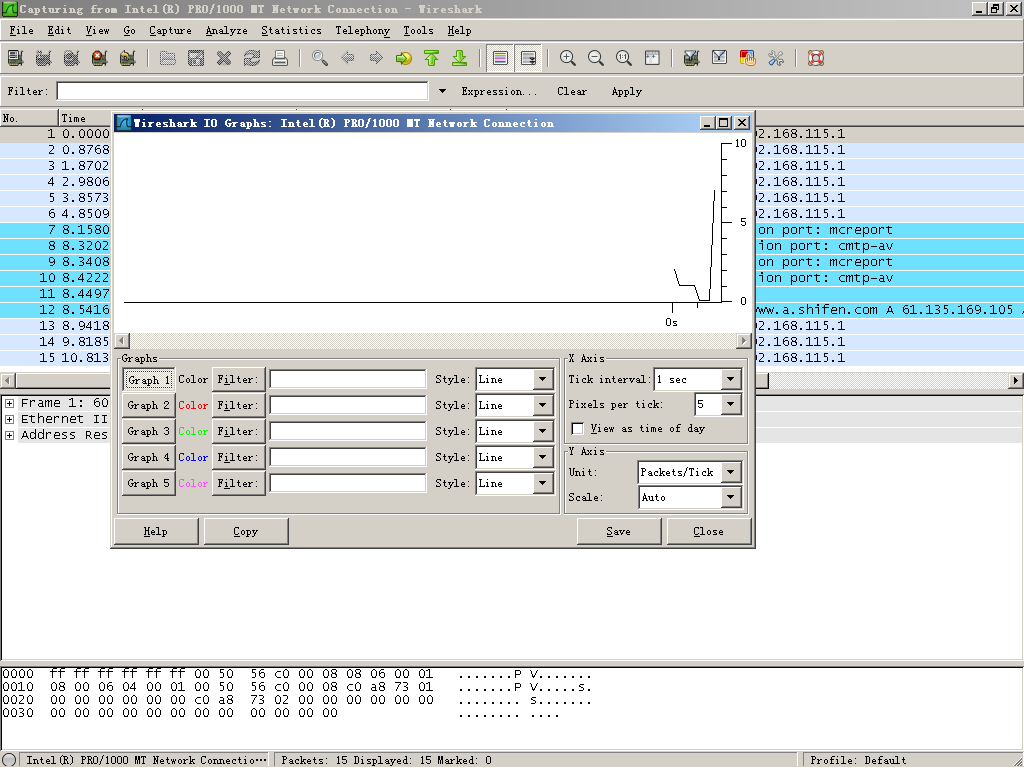Open the Statistics menu

[291, 30]
